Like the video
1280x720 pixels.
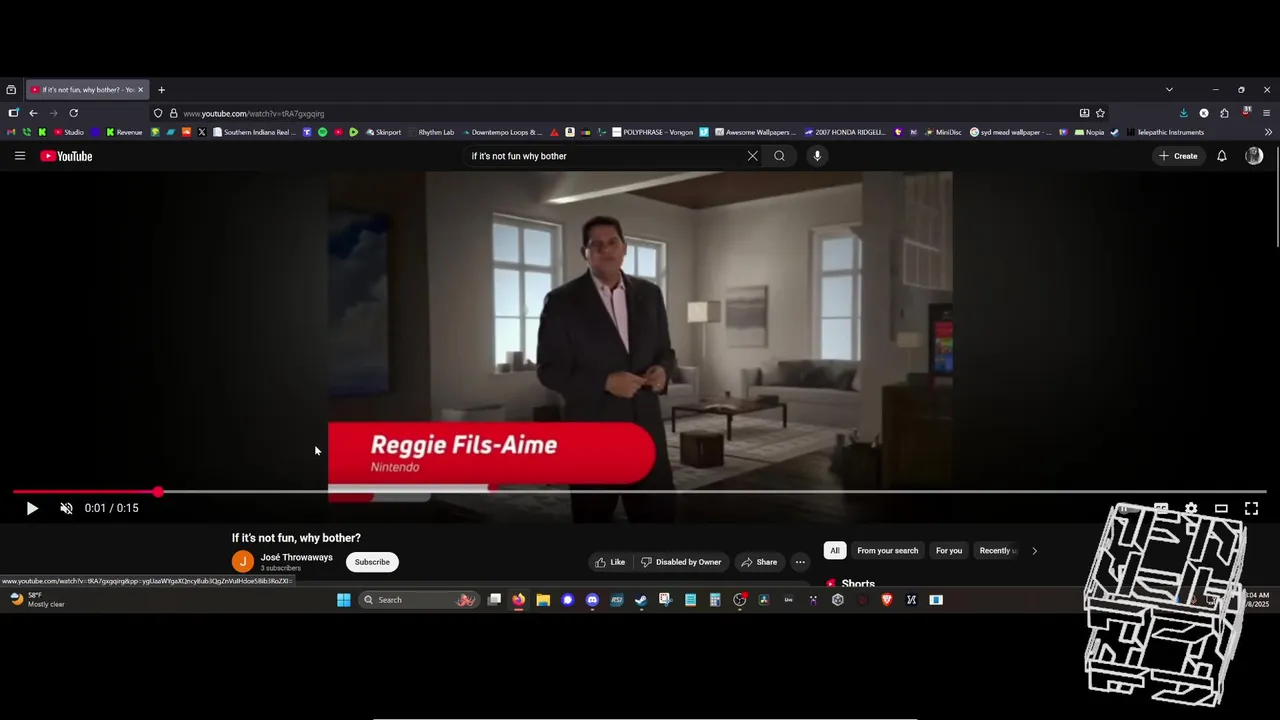pos(610,562)
